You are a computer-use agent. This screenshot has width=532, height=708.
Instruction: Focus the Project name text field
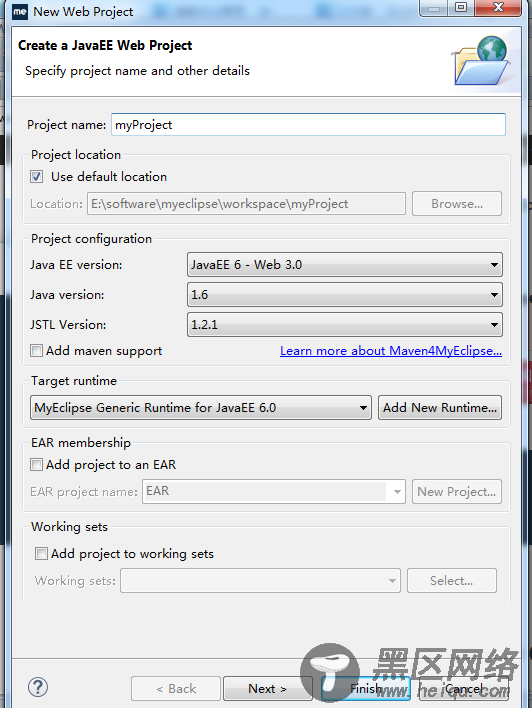click(x=308, y=125)
